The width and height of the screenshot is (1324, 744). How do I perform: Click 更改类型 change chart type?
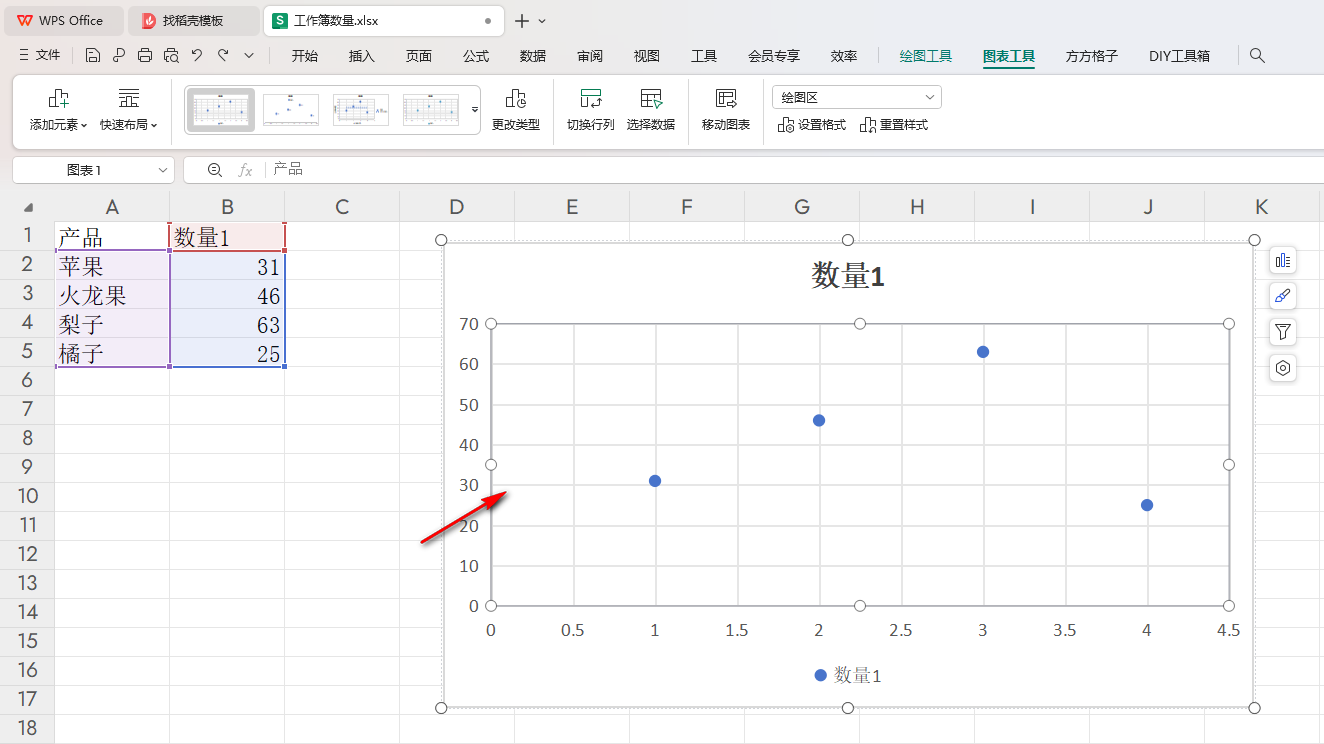(x=516, y=110)
